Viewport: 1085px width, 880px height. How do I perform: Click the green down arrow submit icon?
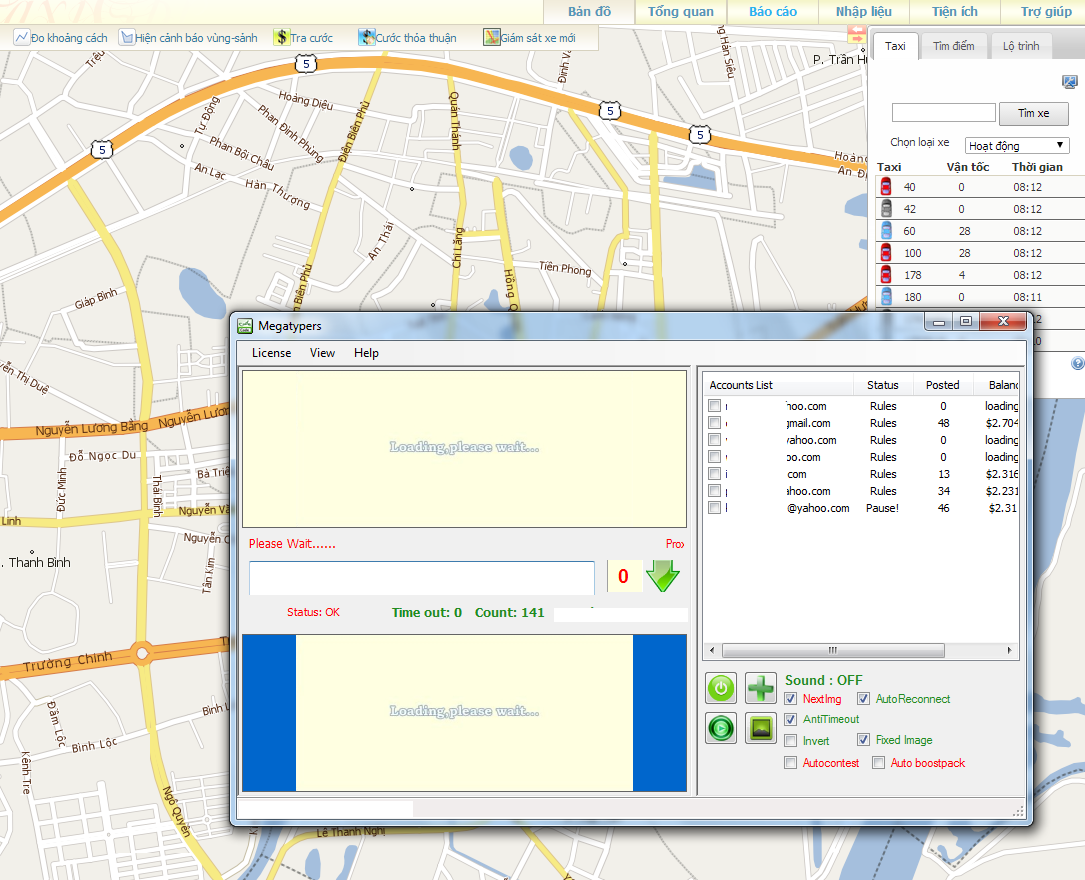[x=662, y=576]
